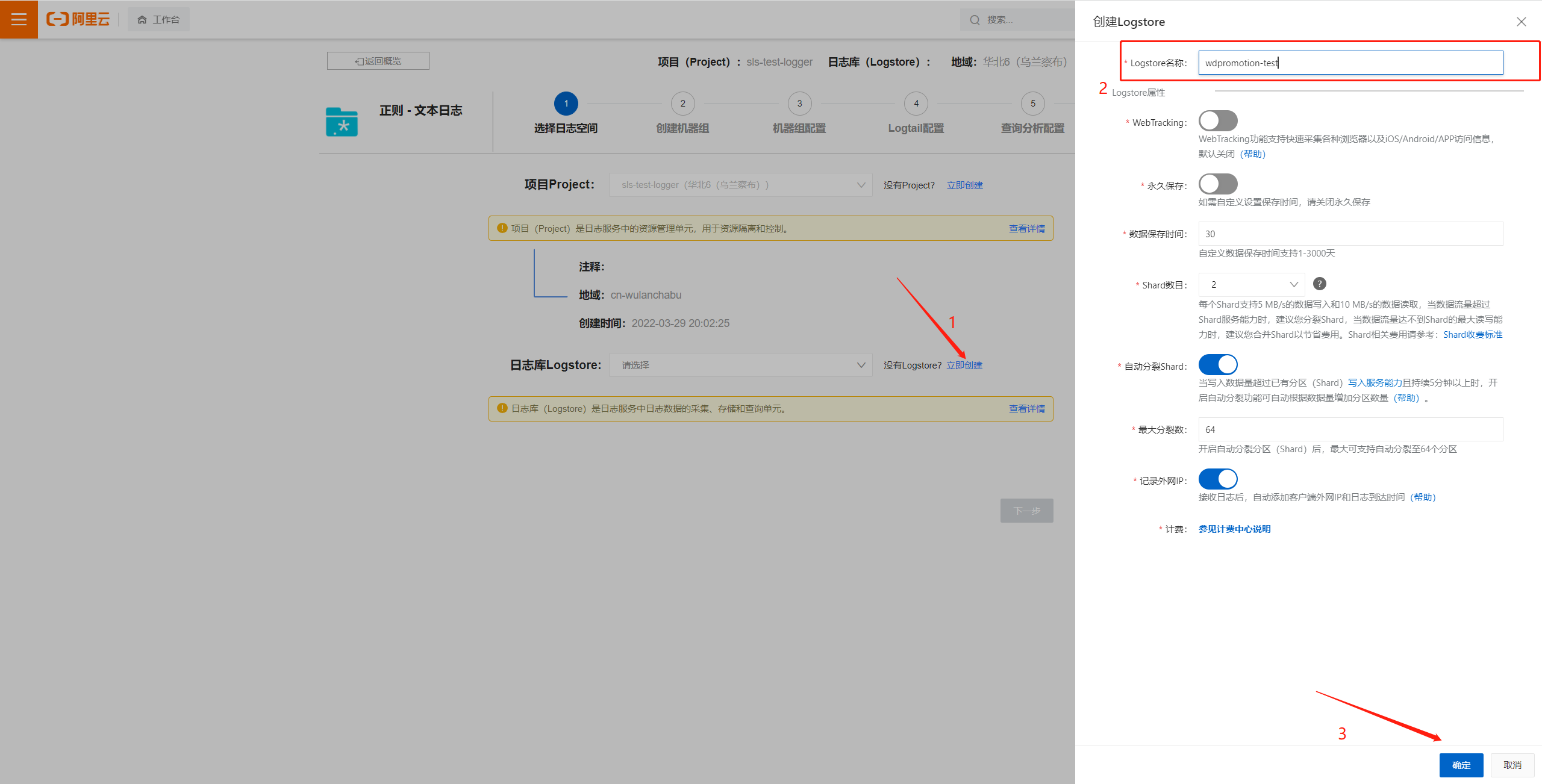Turn off the record public IP switch

[1217, 479]
